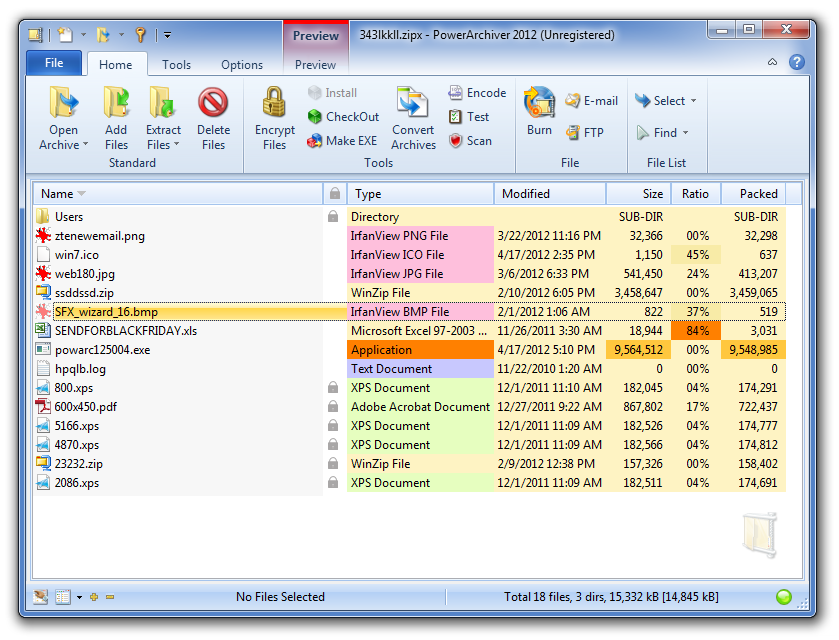
Task: Click the Encode tool
Action: point(477,93)
